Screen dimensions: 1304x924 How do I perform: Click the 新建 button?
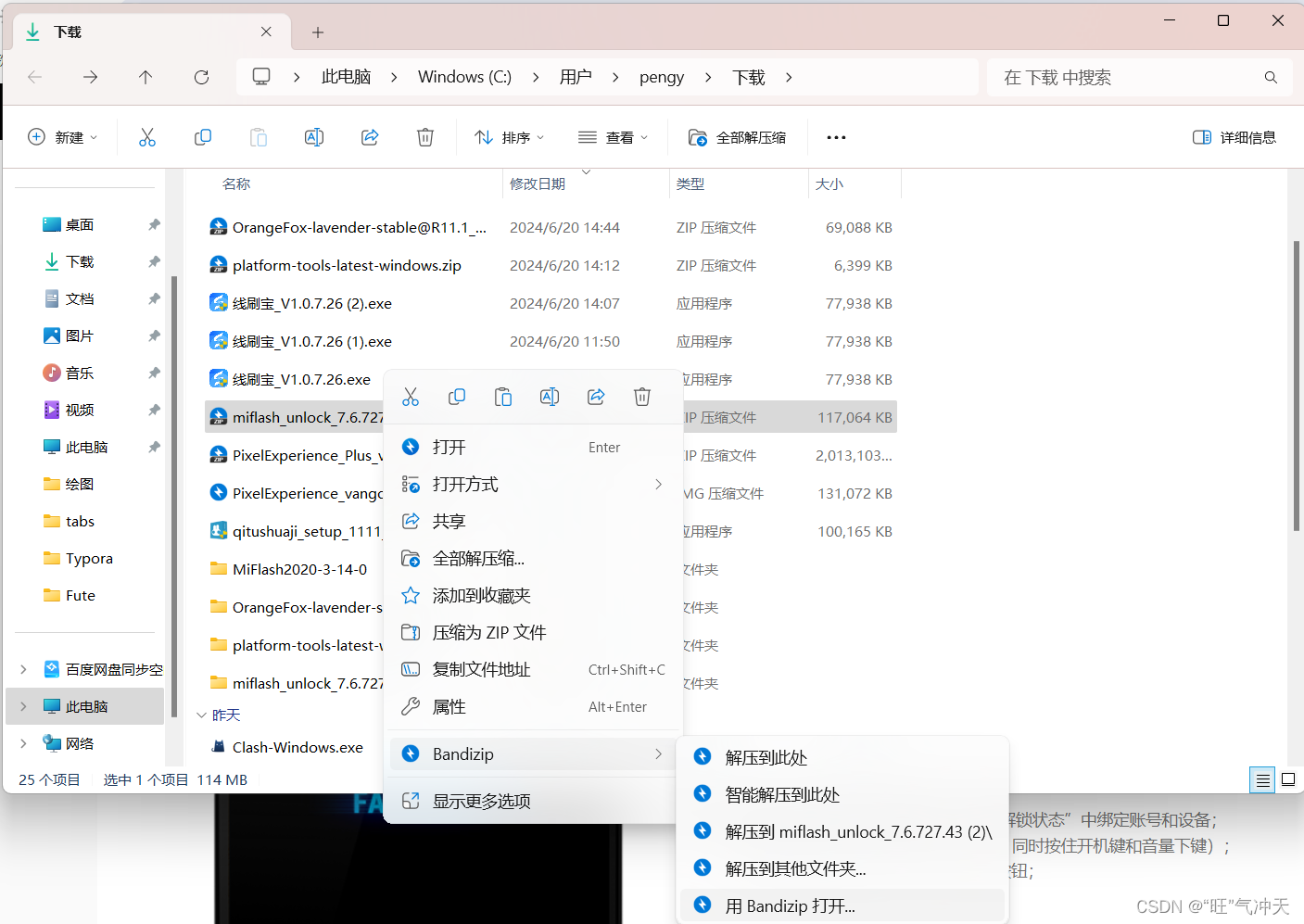pos(62,137)
